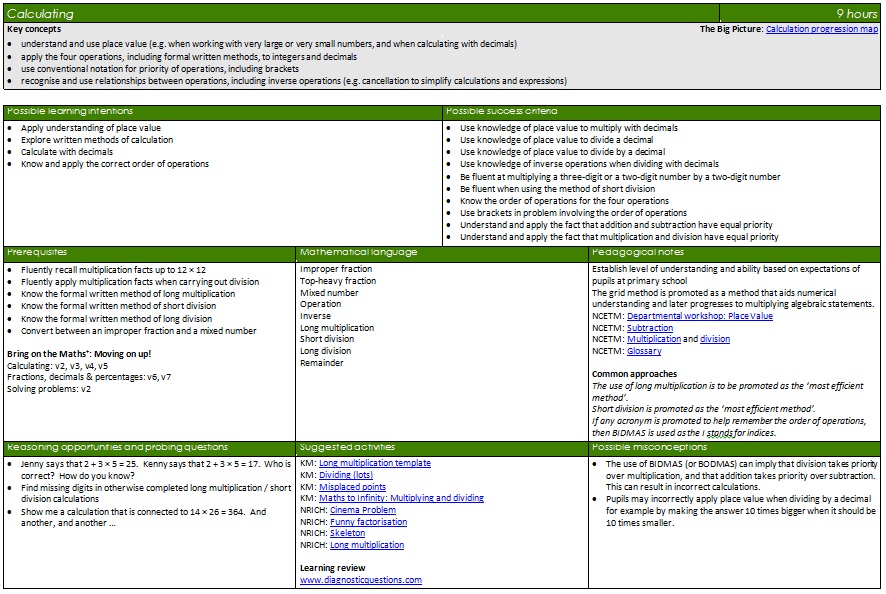
Task: Select 'apply the four operations' key concept bullet
Action: (x=189, y=57)
